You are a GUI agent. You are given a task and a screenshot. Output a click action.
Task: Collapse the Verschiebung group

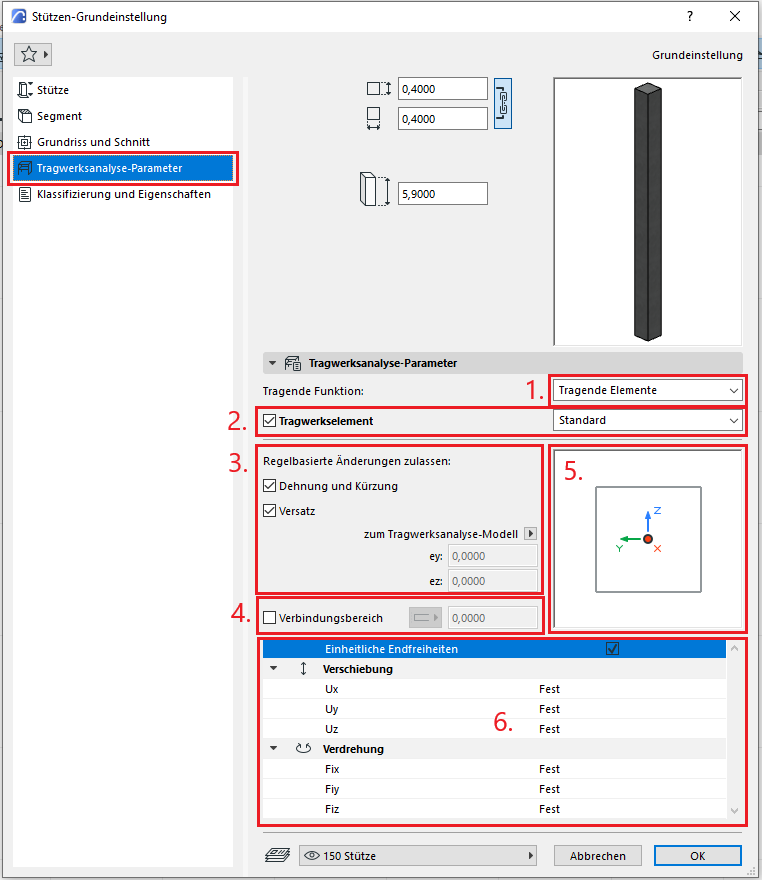pyautogui.click(x=274, y=669)
